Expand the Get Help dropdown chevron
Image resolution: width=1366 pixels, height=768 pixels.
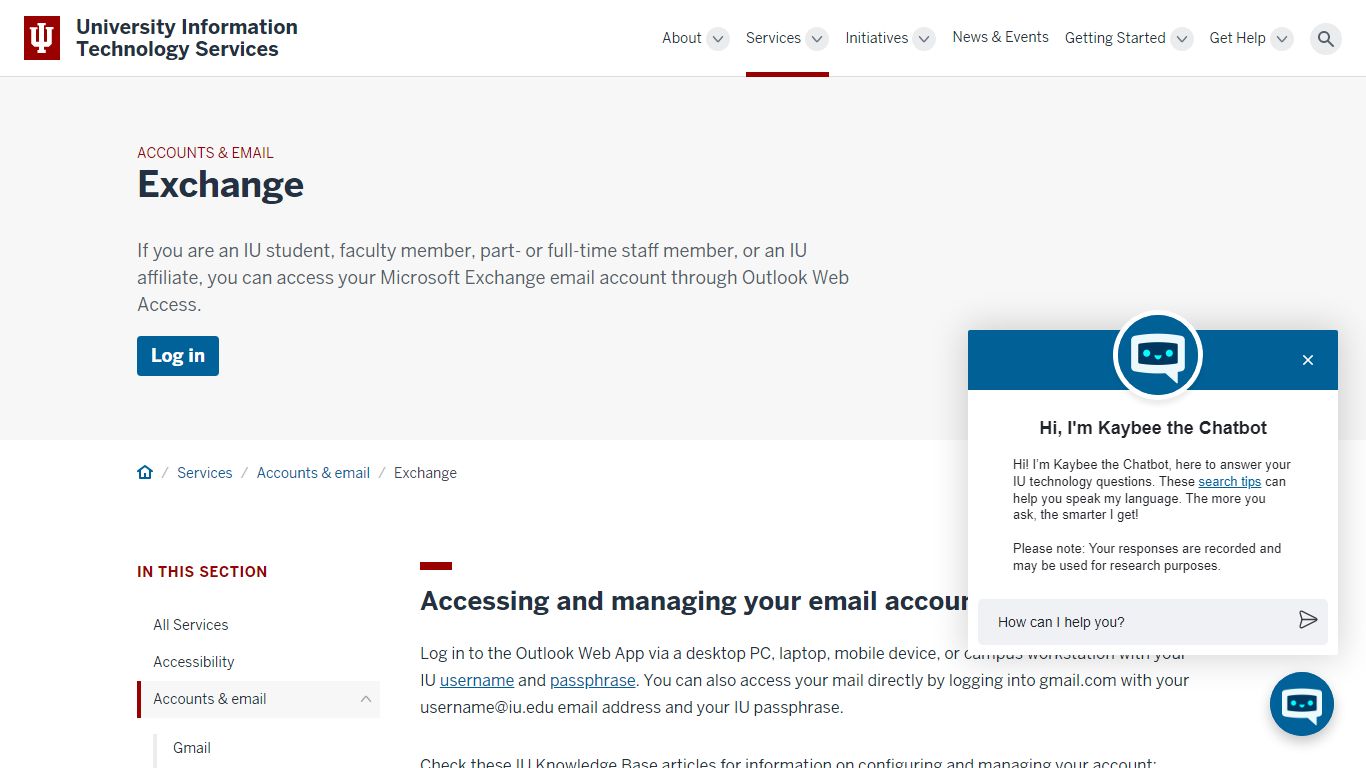coord(1282,39)
